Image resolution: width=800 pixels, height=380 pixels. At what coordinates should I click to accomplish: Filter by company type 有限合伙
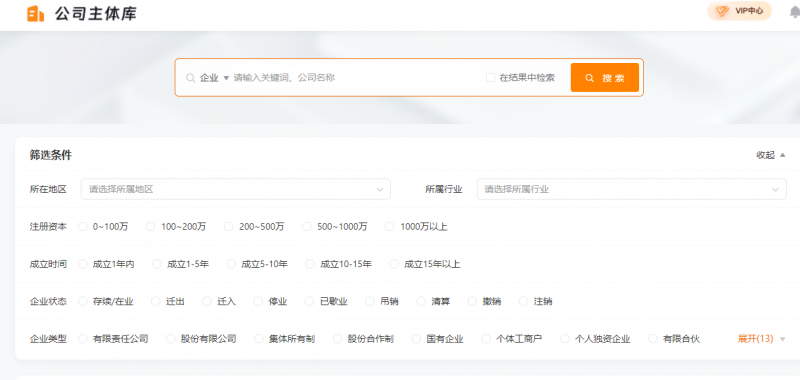point(653,339)
